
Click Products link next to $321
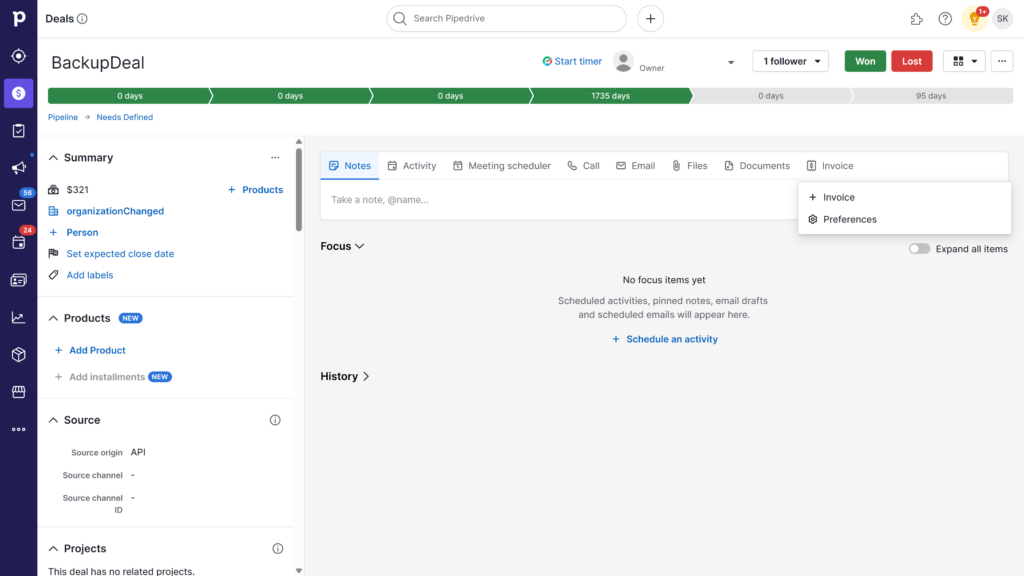255,189
